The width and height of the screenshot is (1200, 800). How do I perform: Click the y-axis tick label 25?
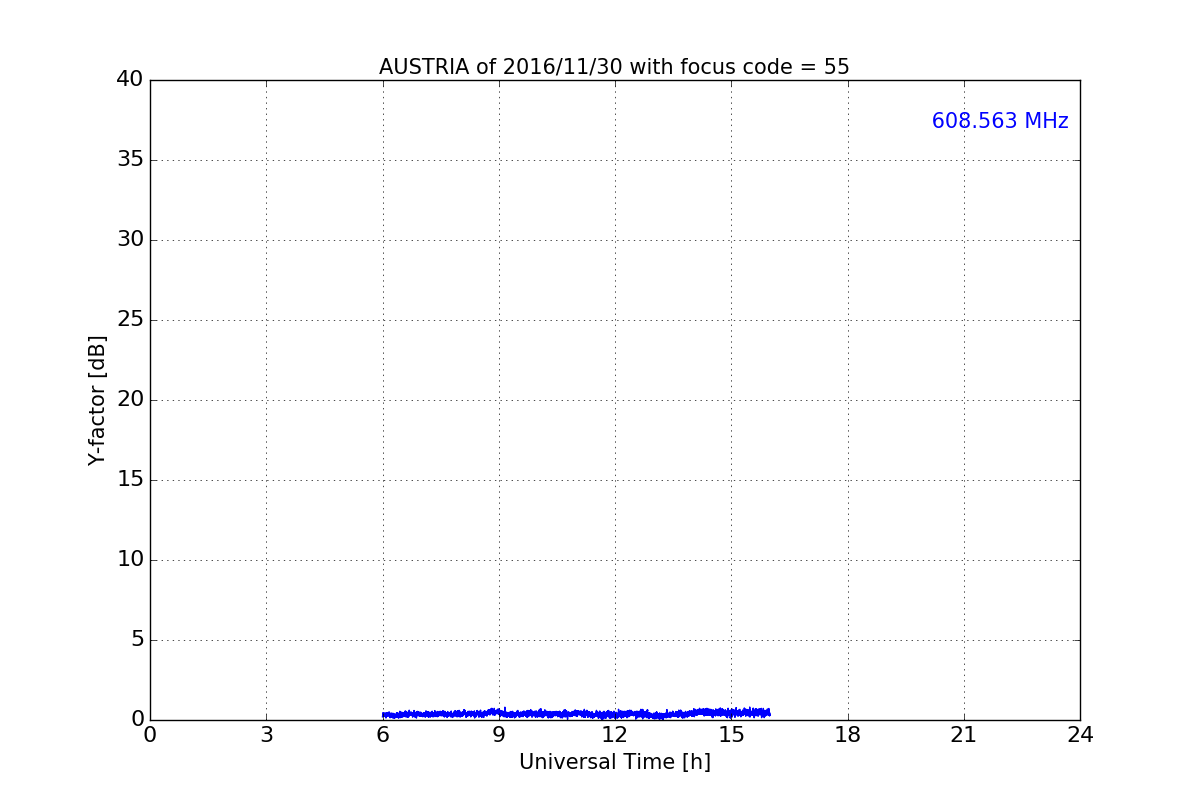tap(130, 319)
